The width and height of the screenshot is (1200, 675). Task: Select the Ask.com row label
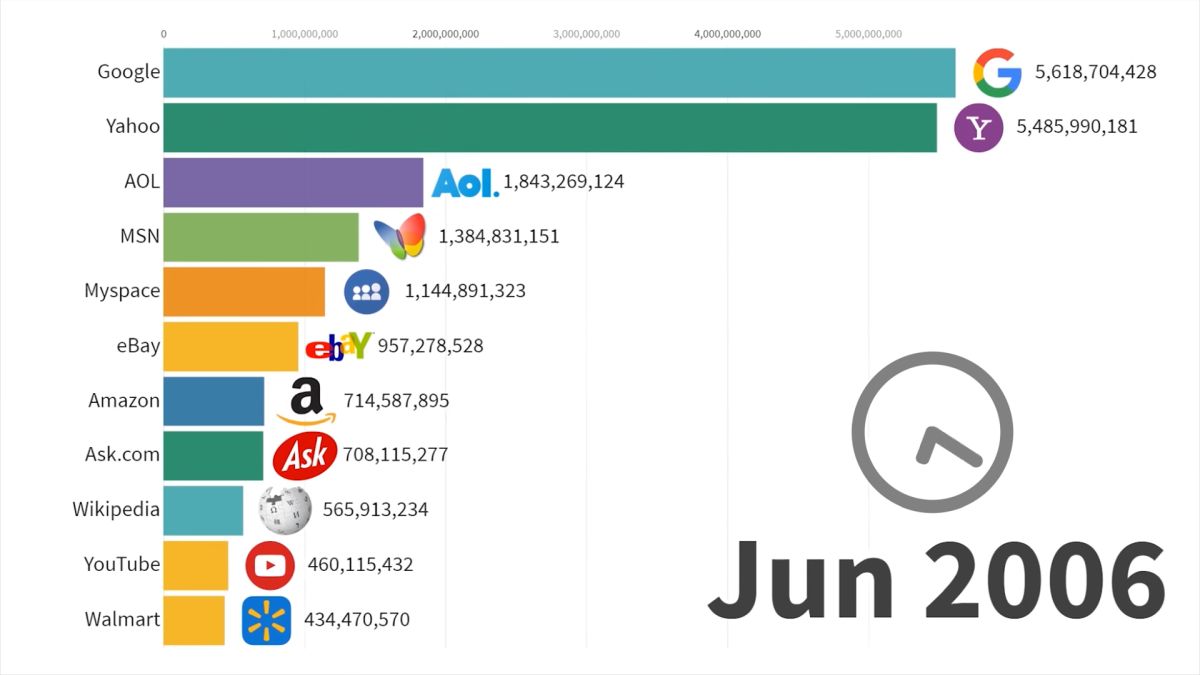pyautogui.click(x=122, y=455)
